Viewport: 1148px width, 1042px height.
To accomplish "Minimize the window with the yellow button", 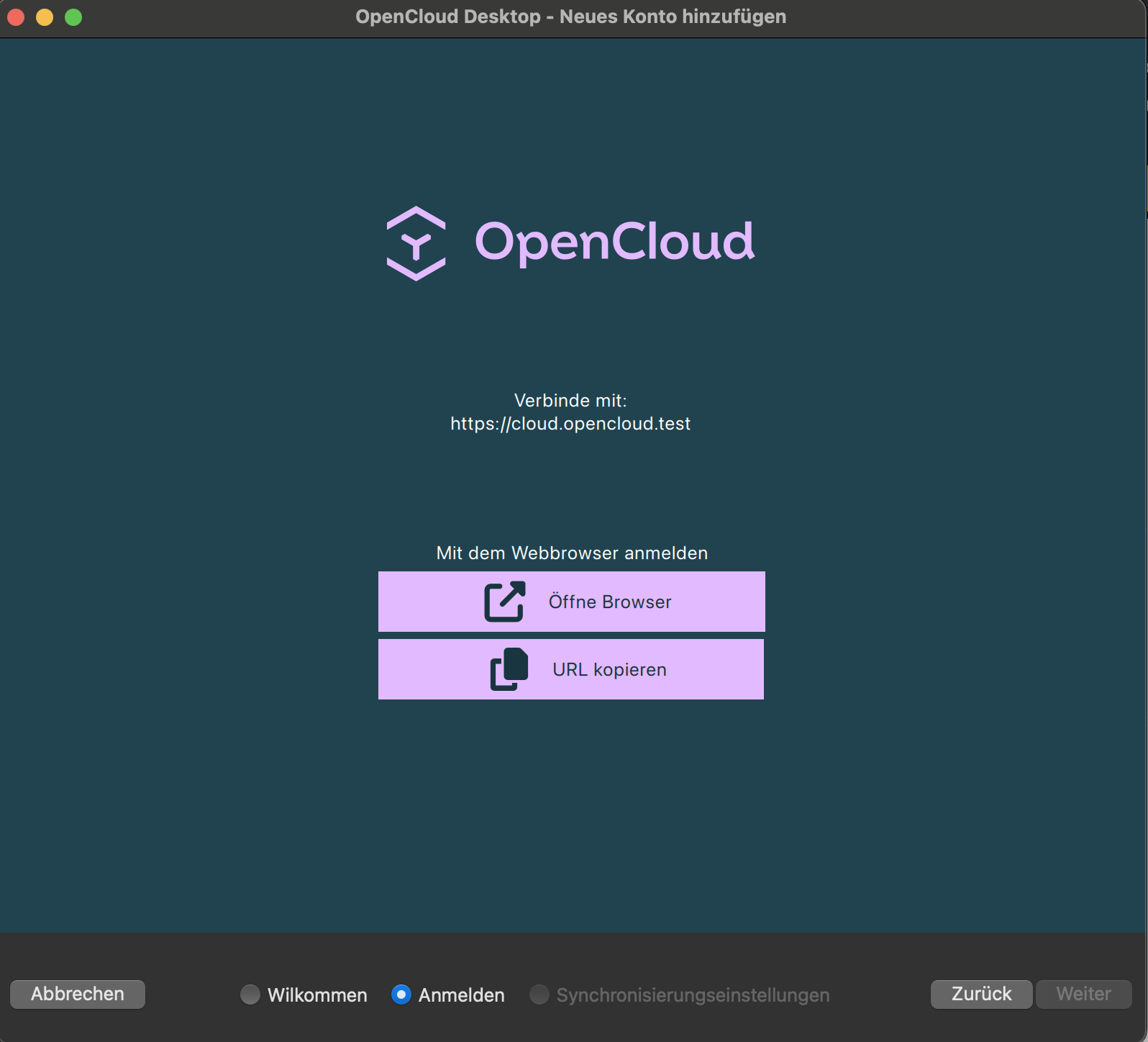I will point(45,17).
